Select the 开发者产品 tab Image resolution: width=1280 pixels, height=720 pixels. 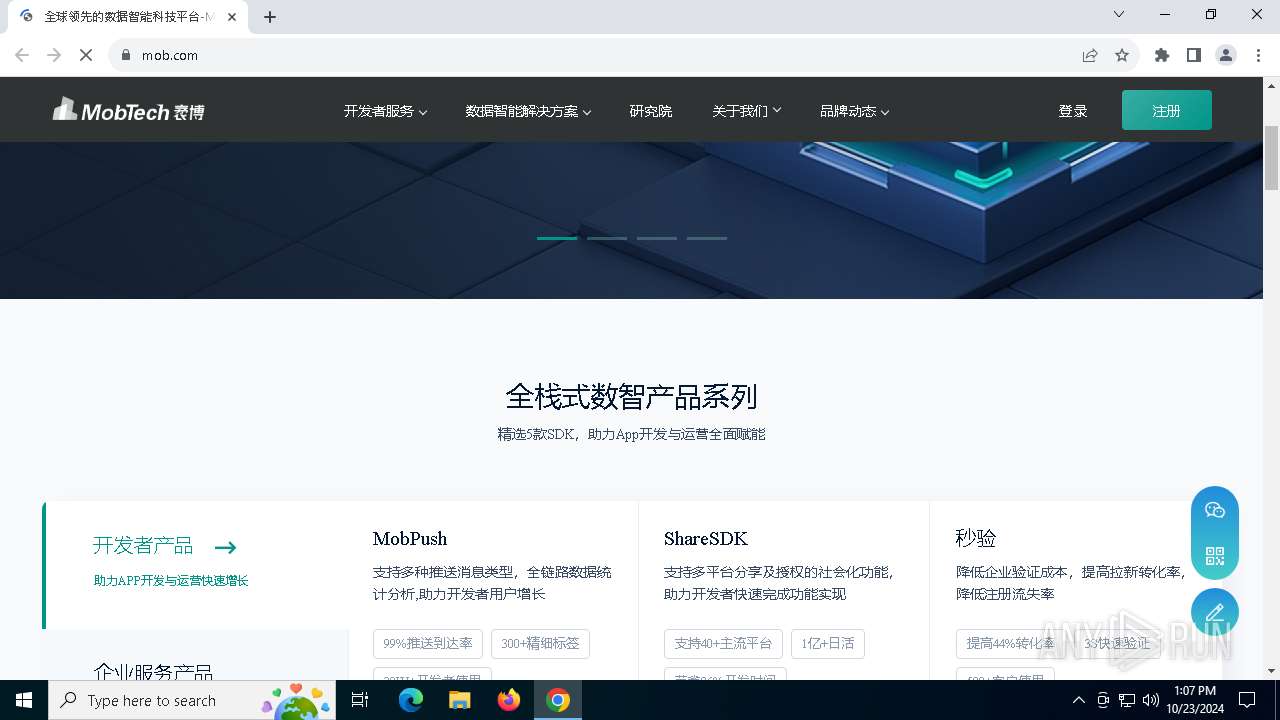coord(197,565)
